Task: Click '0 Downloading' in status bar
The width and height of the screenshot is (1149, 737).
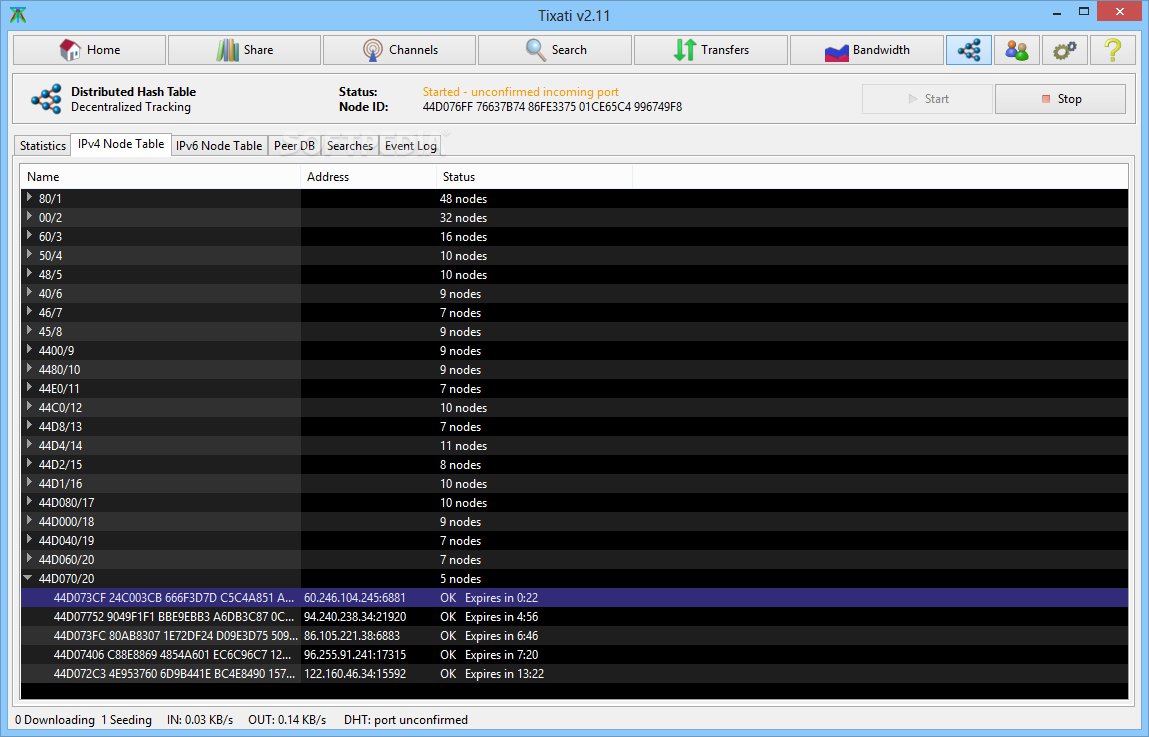Action: 55,719
